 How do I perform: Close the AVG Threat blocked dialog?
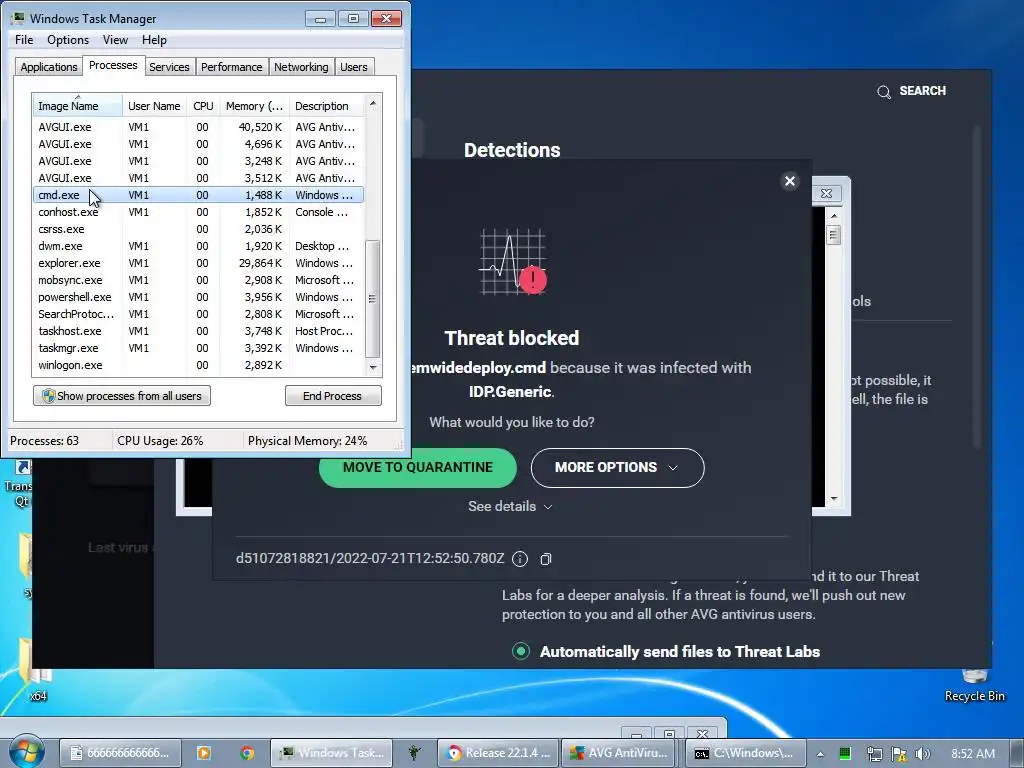[790, 181]
